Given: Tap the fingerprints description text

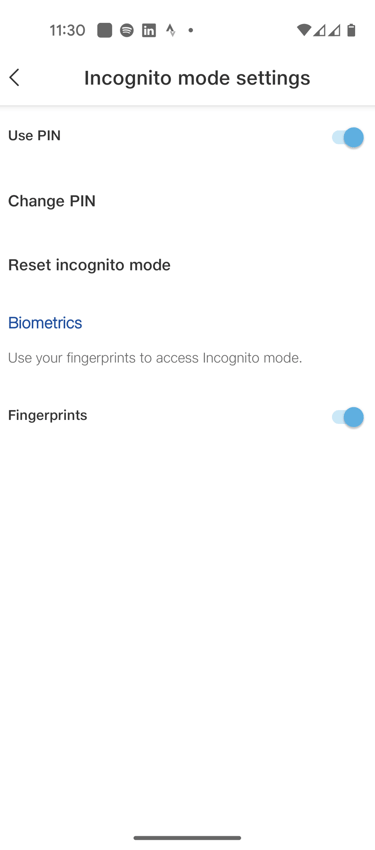Looking at the screenshot, I should click(155, 358).
